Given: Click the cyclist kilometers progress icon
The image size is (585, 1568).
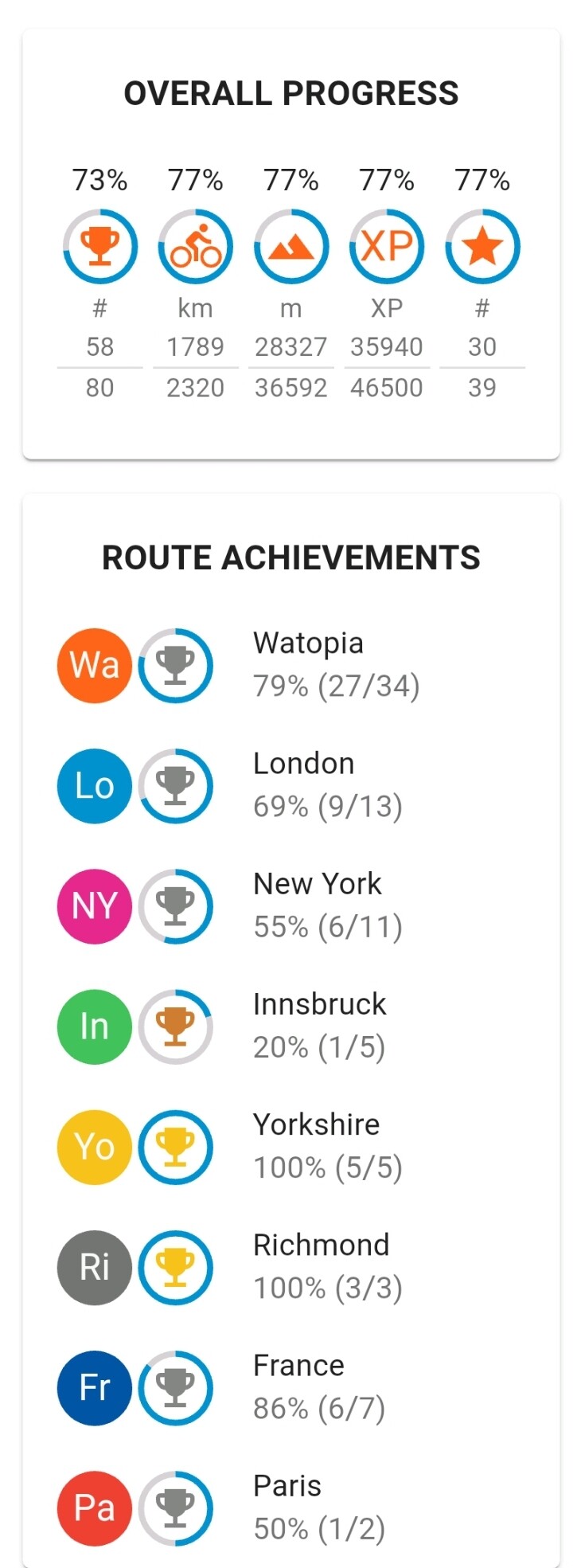Looking at the screenshot, I should tap(196, 247).
